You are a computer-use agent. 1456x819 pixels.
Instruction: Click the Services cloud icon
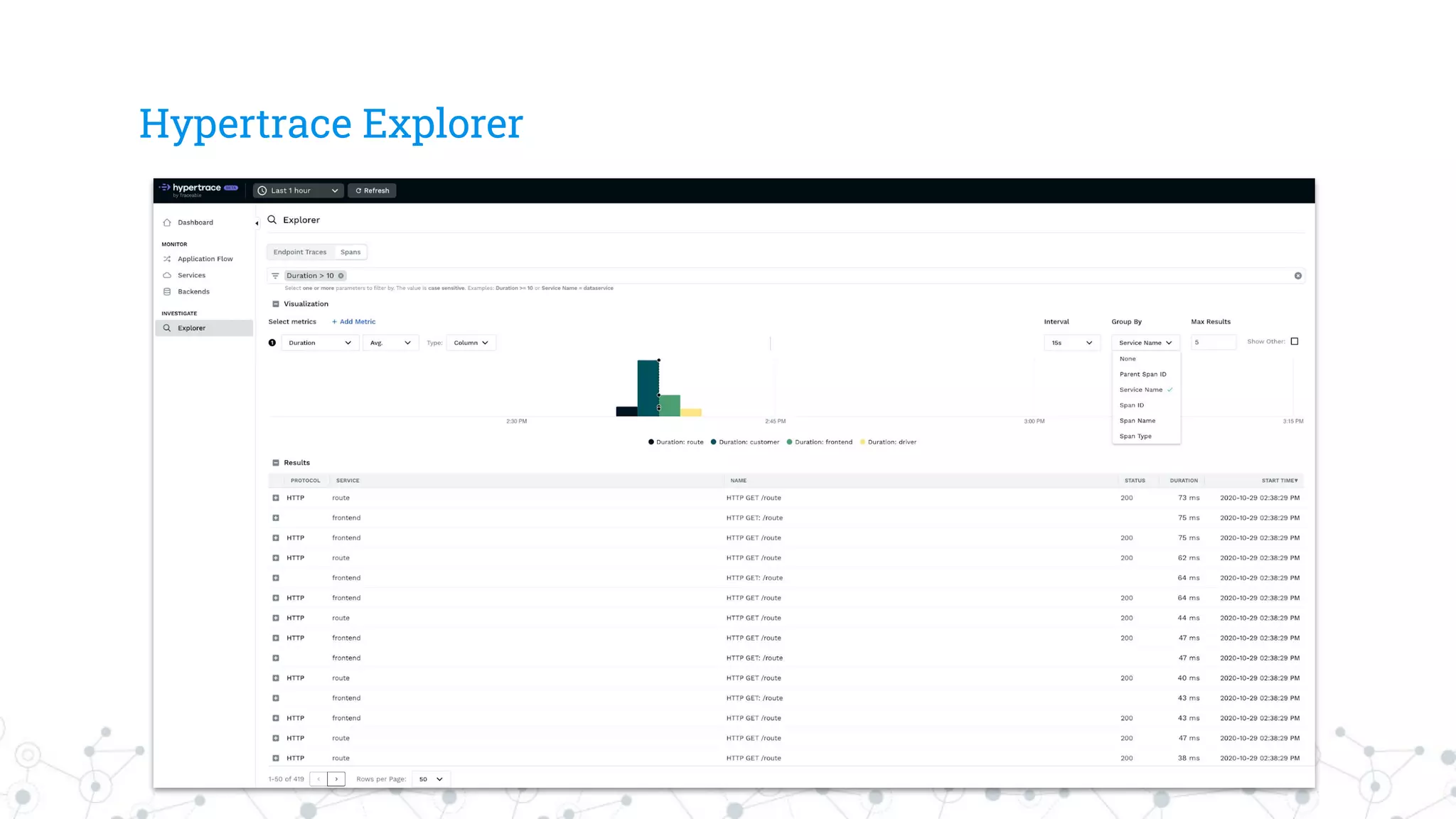tap(167, 275)
